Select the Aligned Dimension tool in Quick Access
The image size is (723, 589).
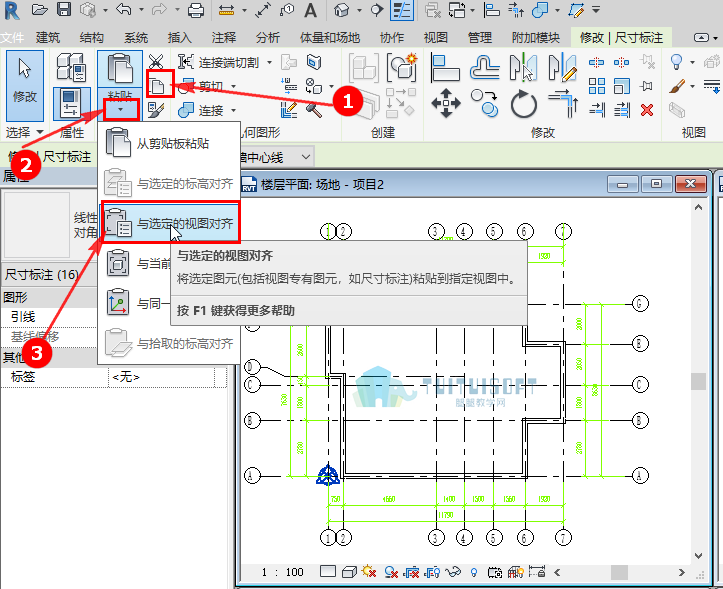coord(263,10)
